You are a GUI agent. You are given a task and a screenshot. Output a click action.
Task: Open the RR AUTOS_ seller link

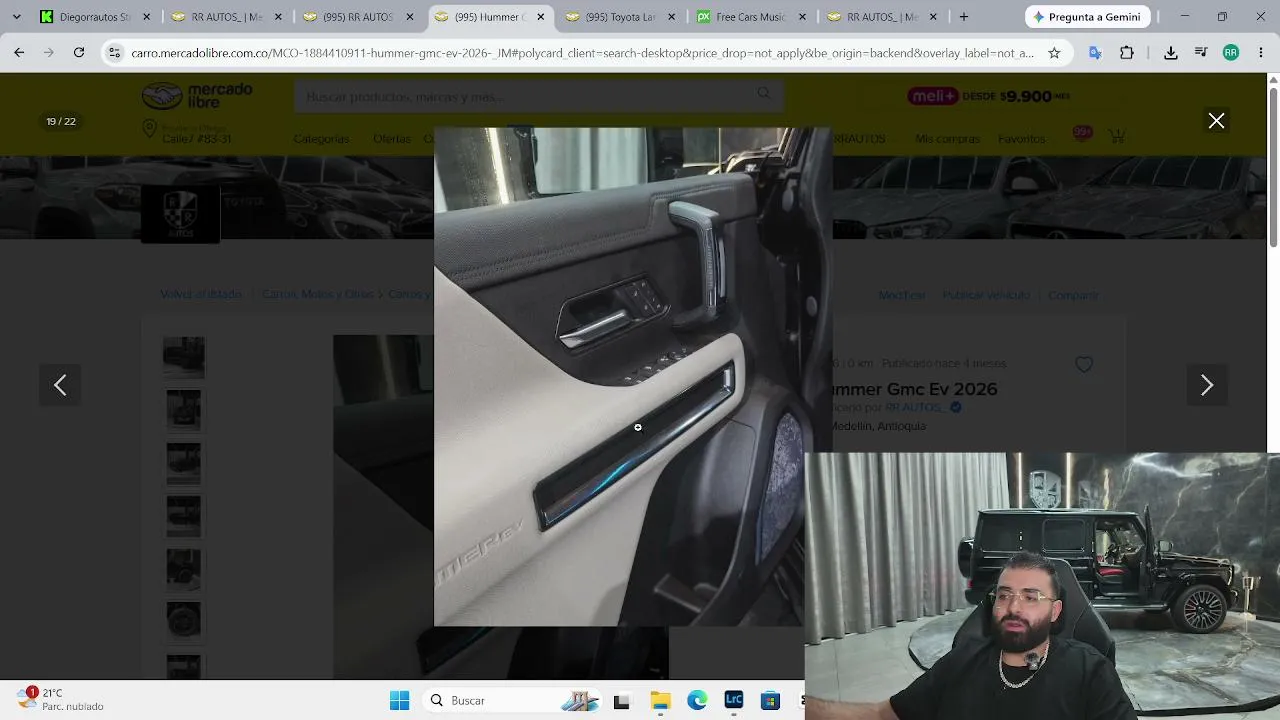[x=914, y=408]
